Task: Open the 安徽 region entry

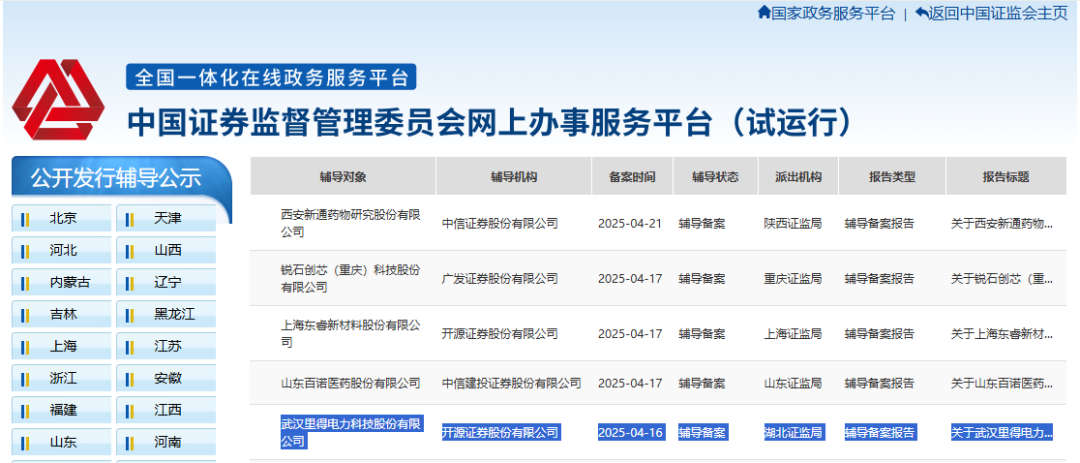Action: click(166, 378)
